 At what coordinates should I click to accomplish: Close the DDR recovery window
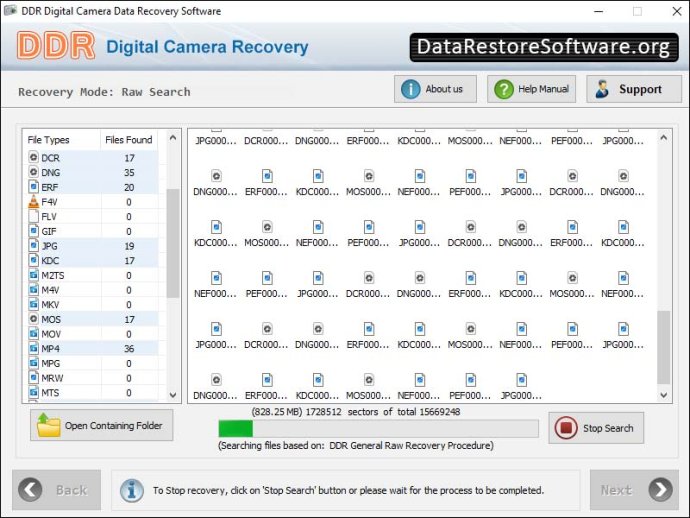coord(677,11)
